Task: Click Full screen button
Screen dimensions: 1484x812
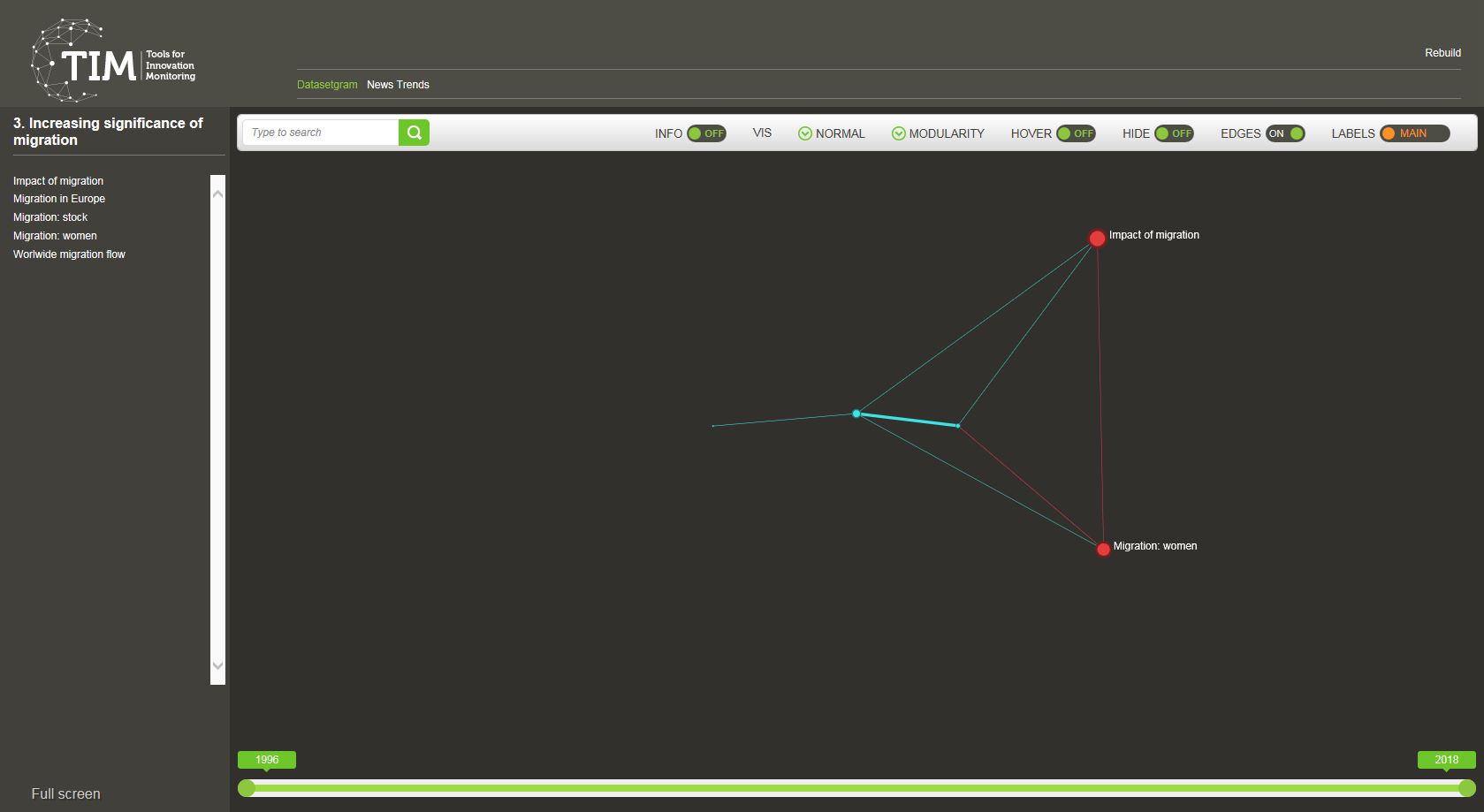Action: [65, 793]
